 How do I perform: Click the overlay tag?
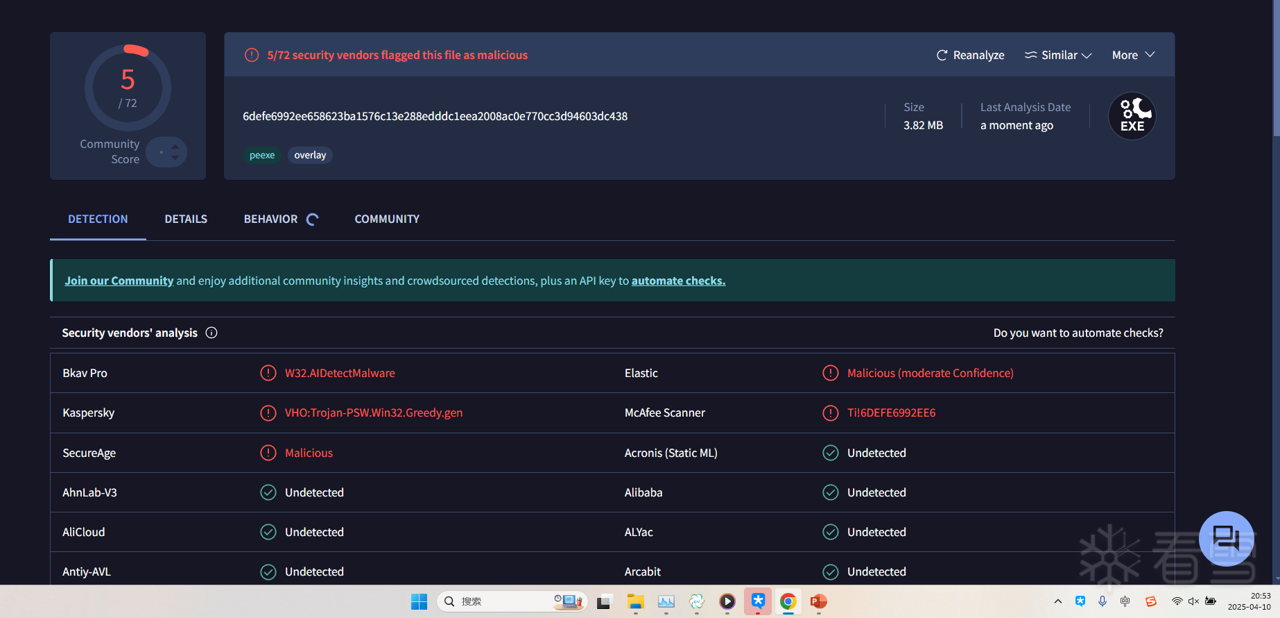click(310, 155)
